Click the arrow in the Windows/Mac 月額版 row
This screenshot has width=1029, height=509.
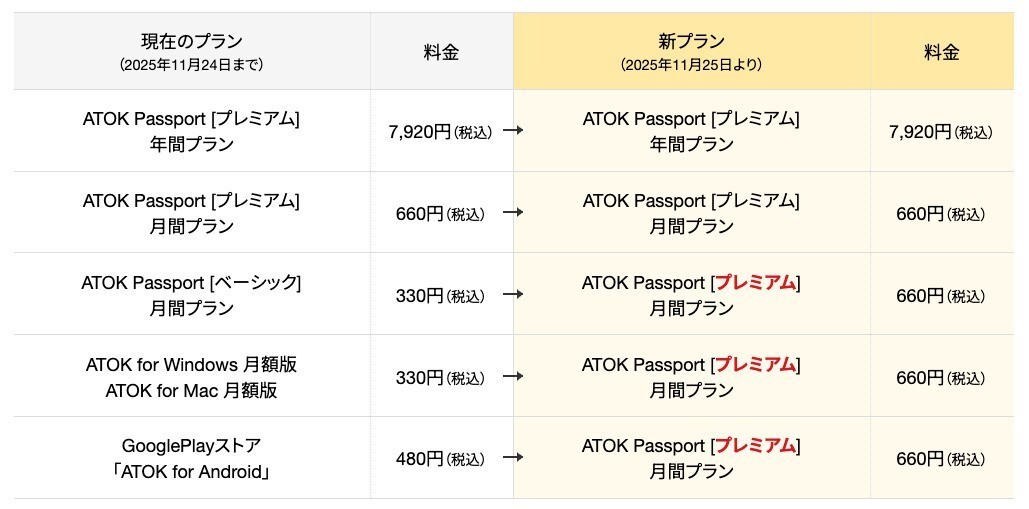pos(512,377)
